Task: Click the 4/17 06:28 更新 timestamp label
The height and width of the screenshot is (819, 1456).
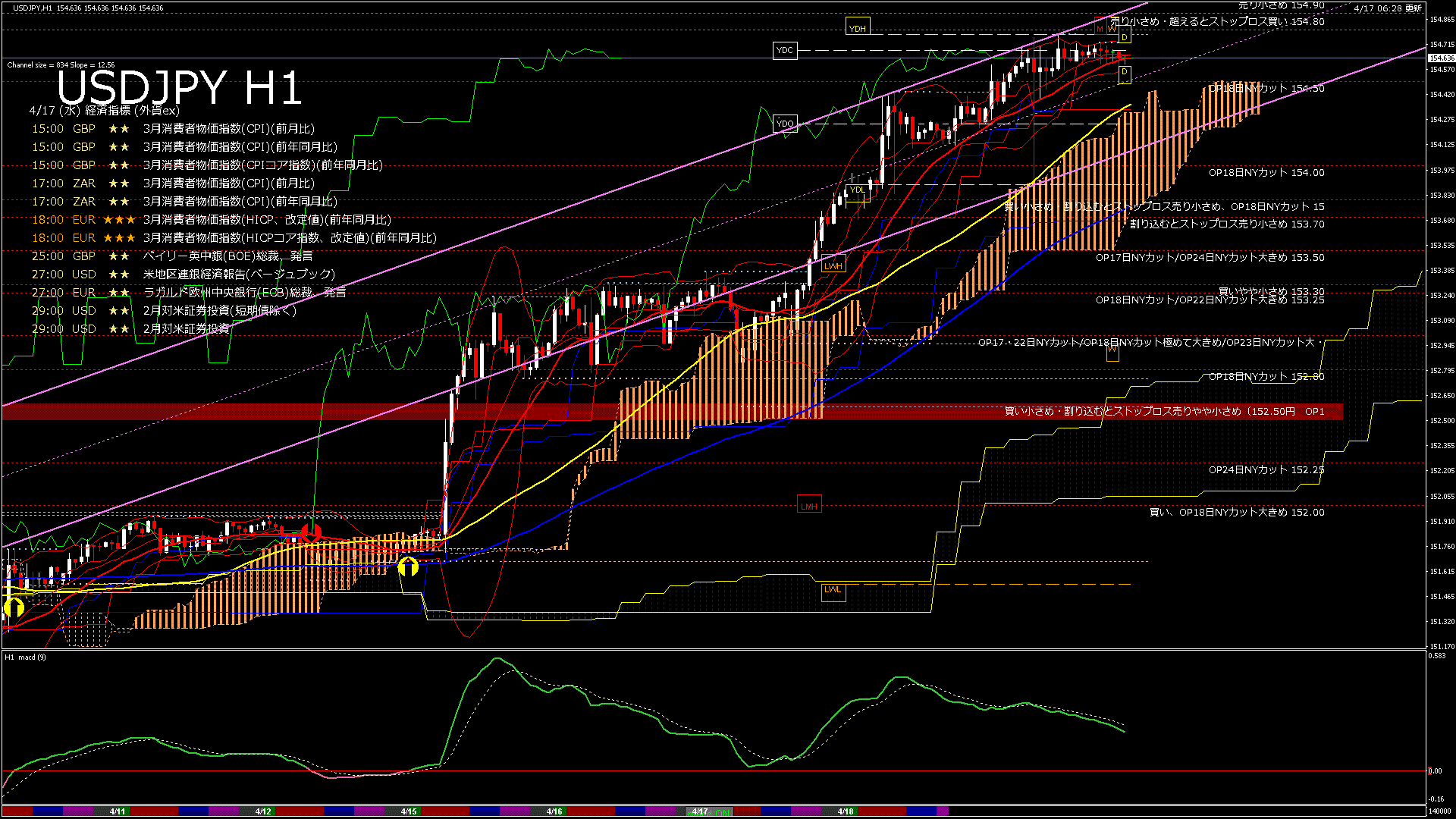Action: pos(1387,8)
